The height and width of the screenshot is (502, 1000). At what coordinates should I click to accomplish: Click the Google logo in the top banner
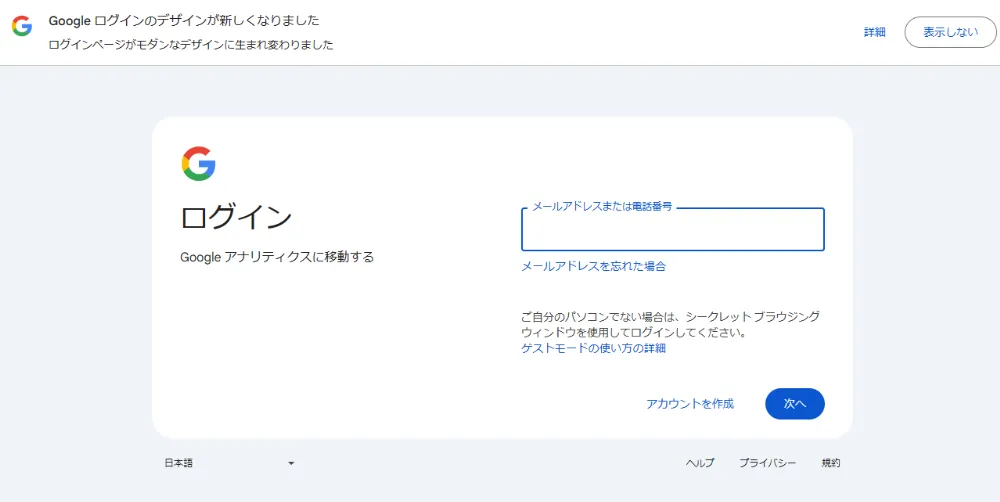click(x=22, y=26)
